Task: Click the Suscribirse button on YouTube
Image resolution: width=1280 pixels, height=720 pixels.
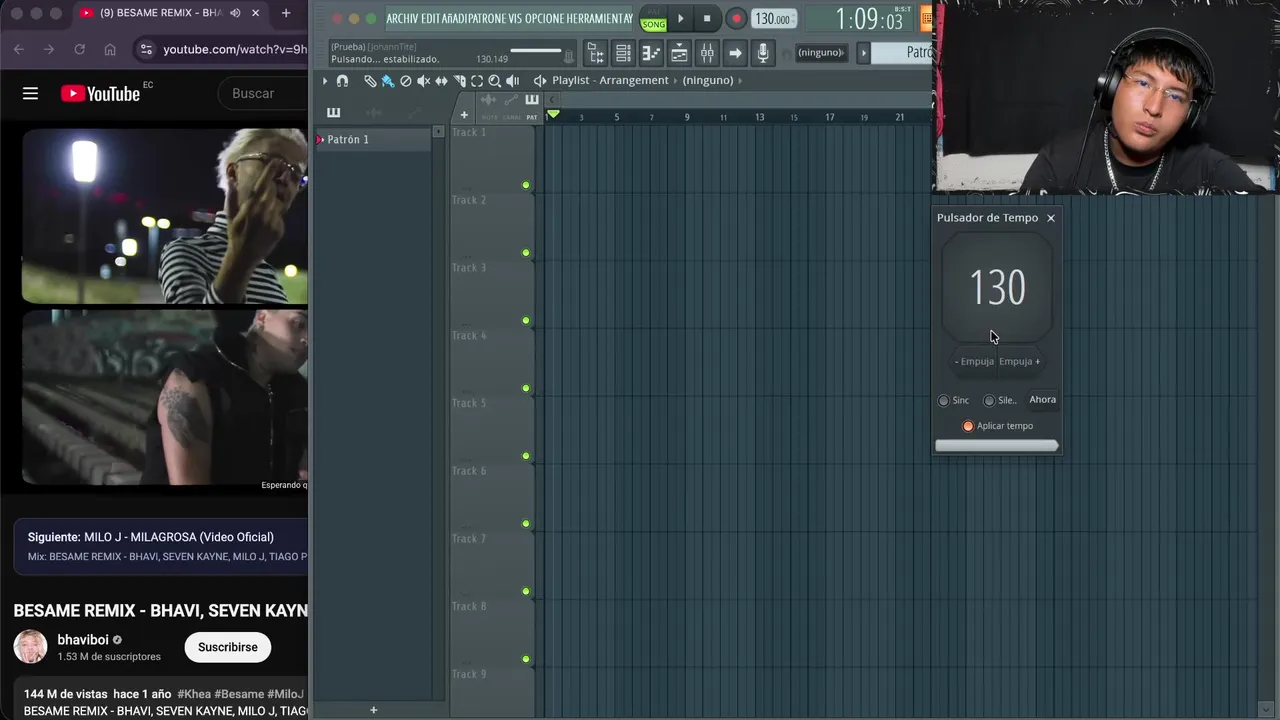Action: tap(228, 647)
